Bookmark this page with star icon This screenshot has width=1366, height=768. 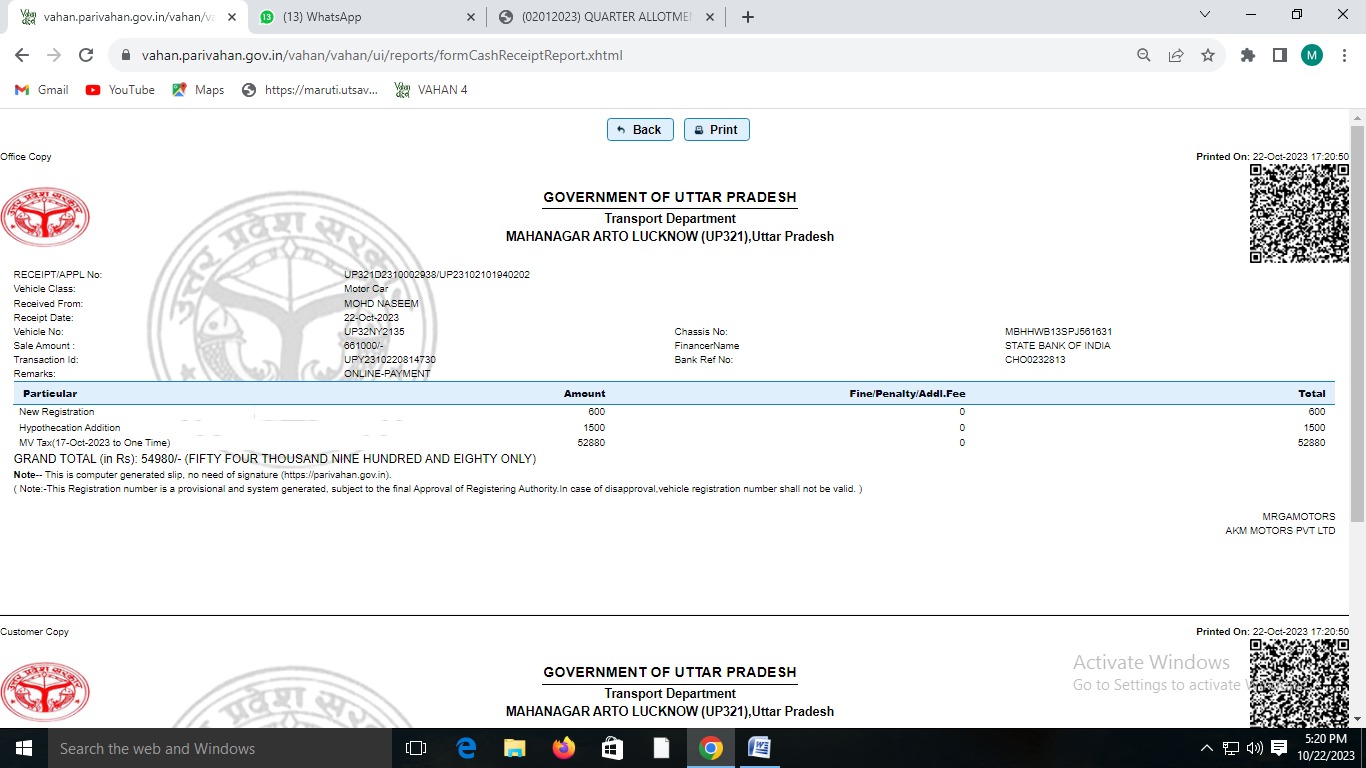pos(1208,55)
